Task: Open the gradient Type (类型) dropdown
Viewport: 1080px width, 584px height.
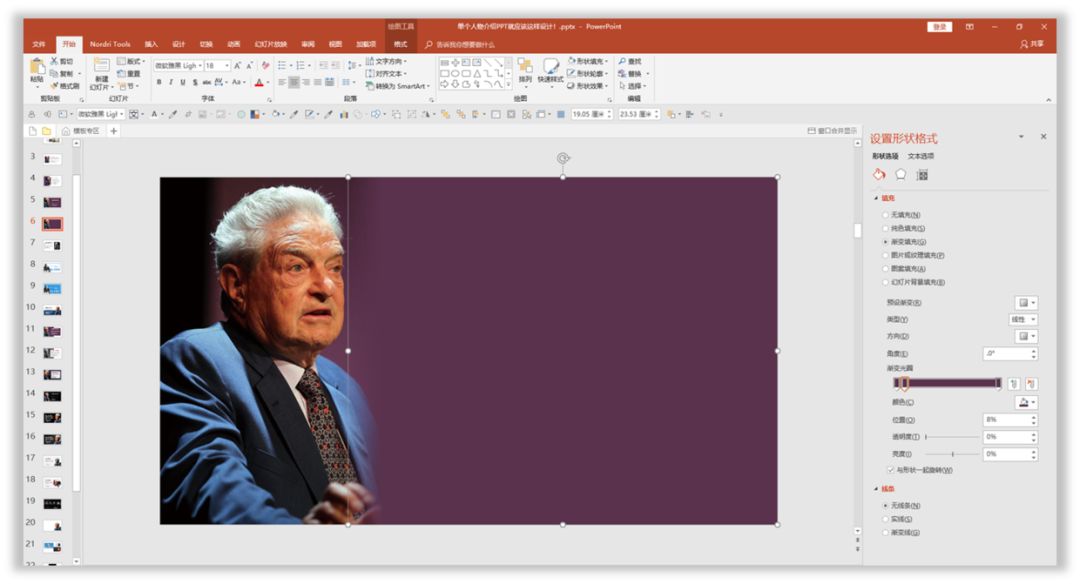Action: tap(1024, 320)
